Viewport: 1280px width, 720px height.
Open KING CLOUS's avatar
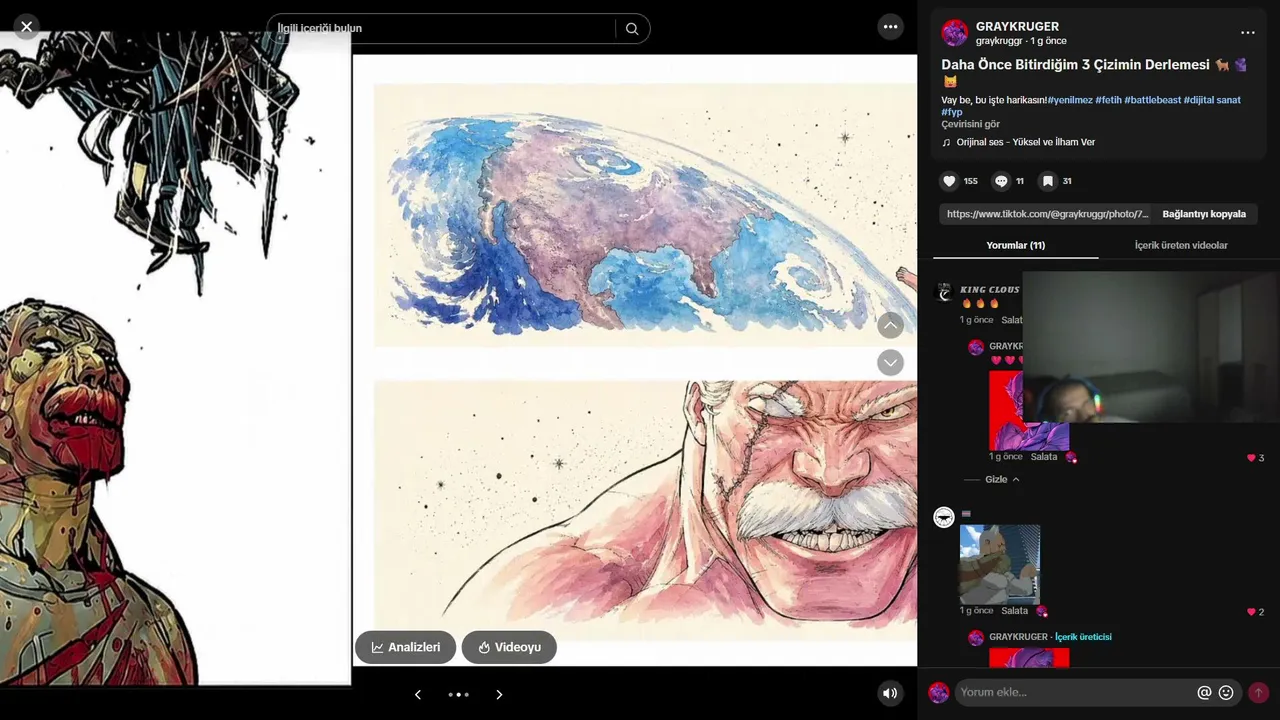(943, 291)
